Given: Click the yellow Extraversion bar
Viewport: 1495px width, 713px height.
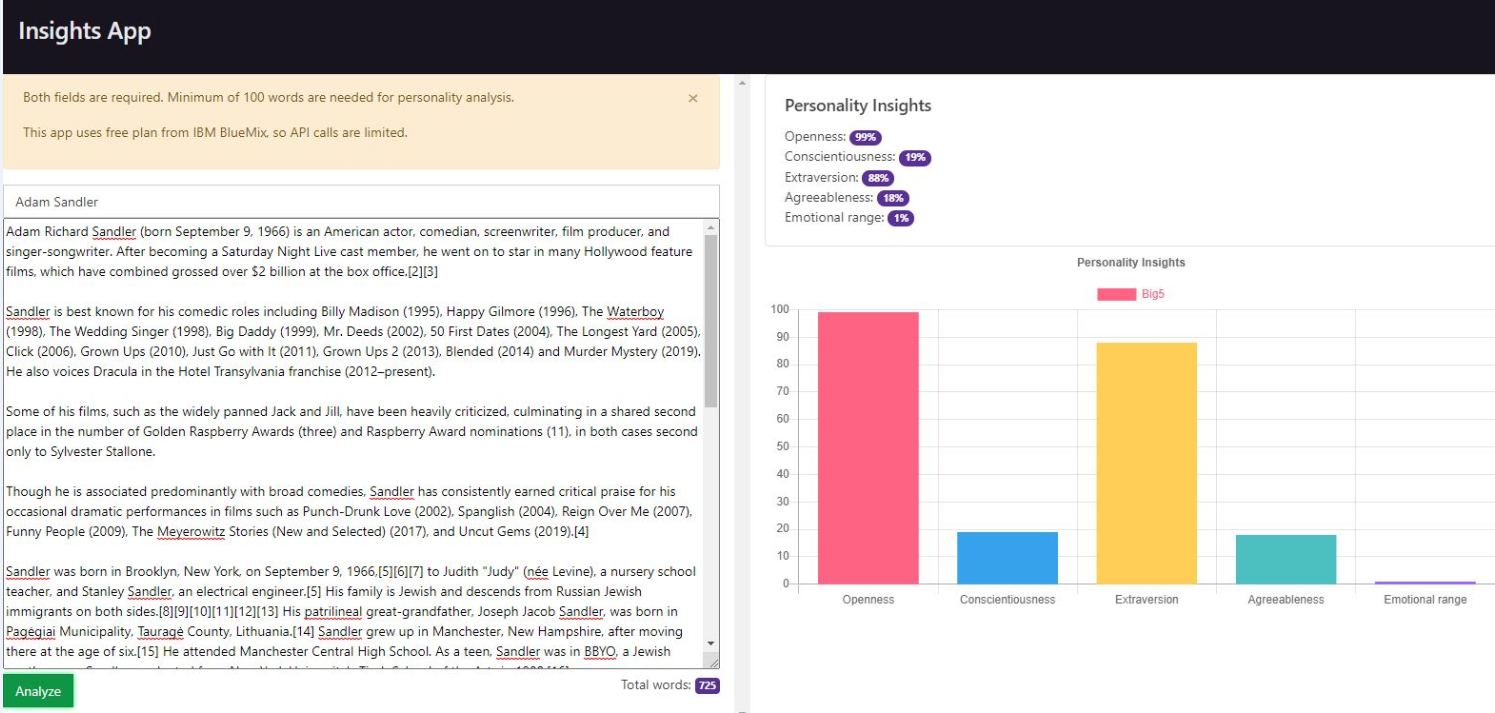Looking at the screenshot, I should (x=1146, y=463).
